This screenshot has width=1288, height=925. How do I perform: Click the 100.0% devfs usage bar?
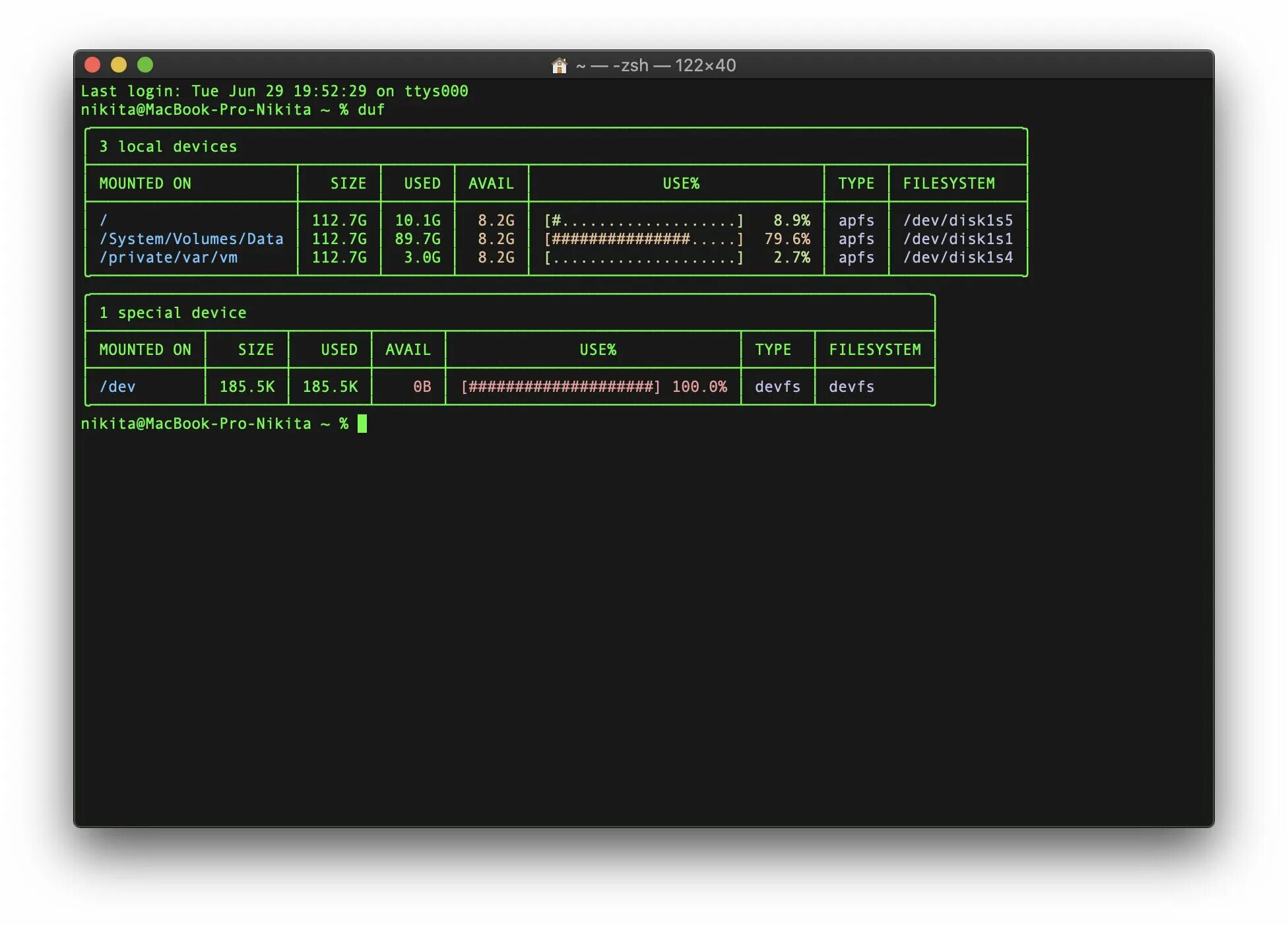tap(560, 387)
